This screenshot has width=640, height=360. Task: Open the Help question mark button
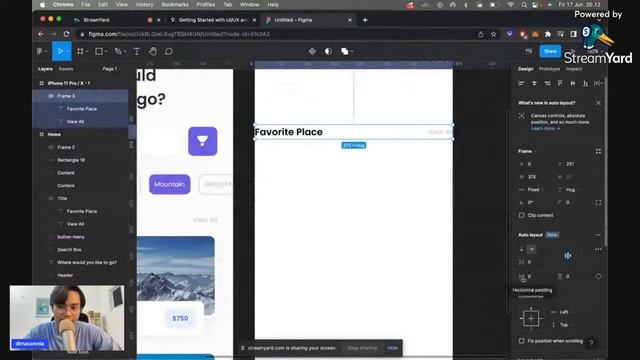point(591,343)
